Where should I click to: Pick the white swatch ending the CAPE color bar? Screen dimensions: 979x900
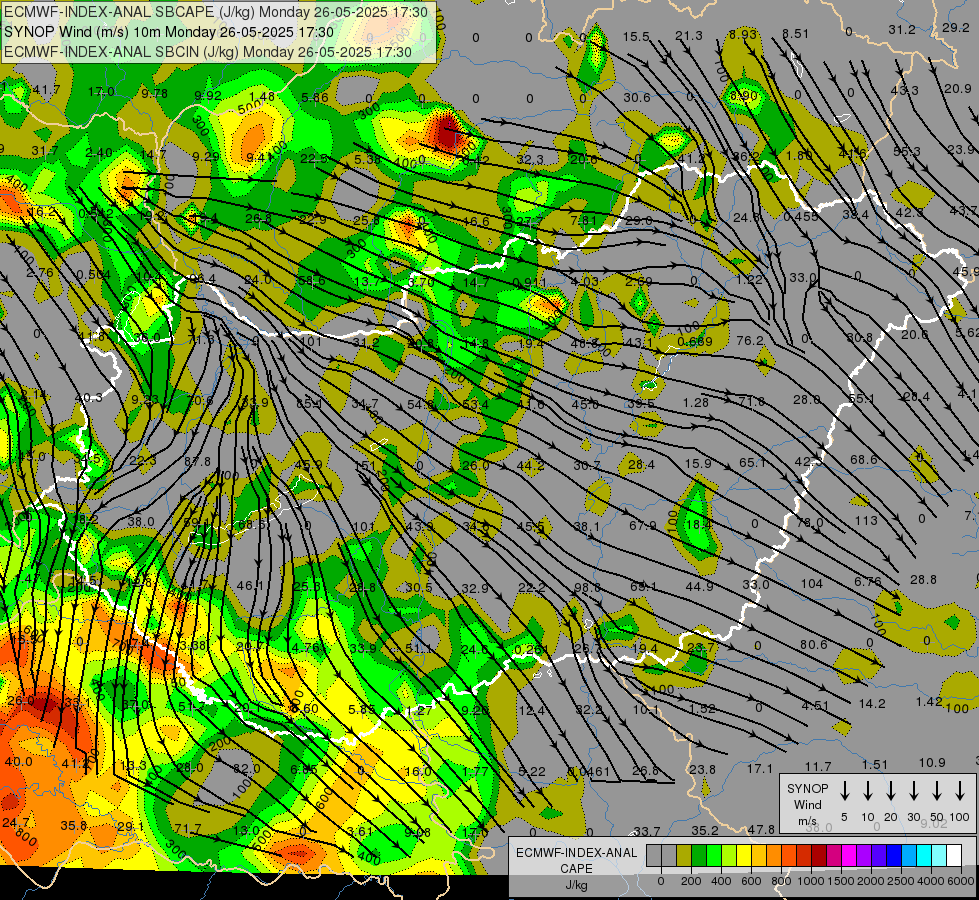click(x=953, y=855)
